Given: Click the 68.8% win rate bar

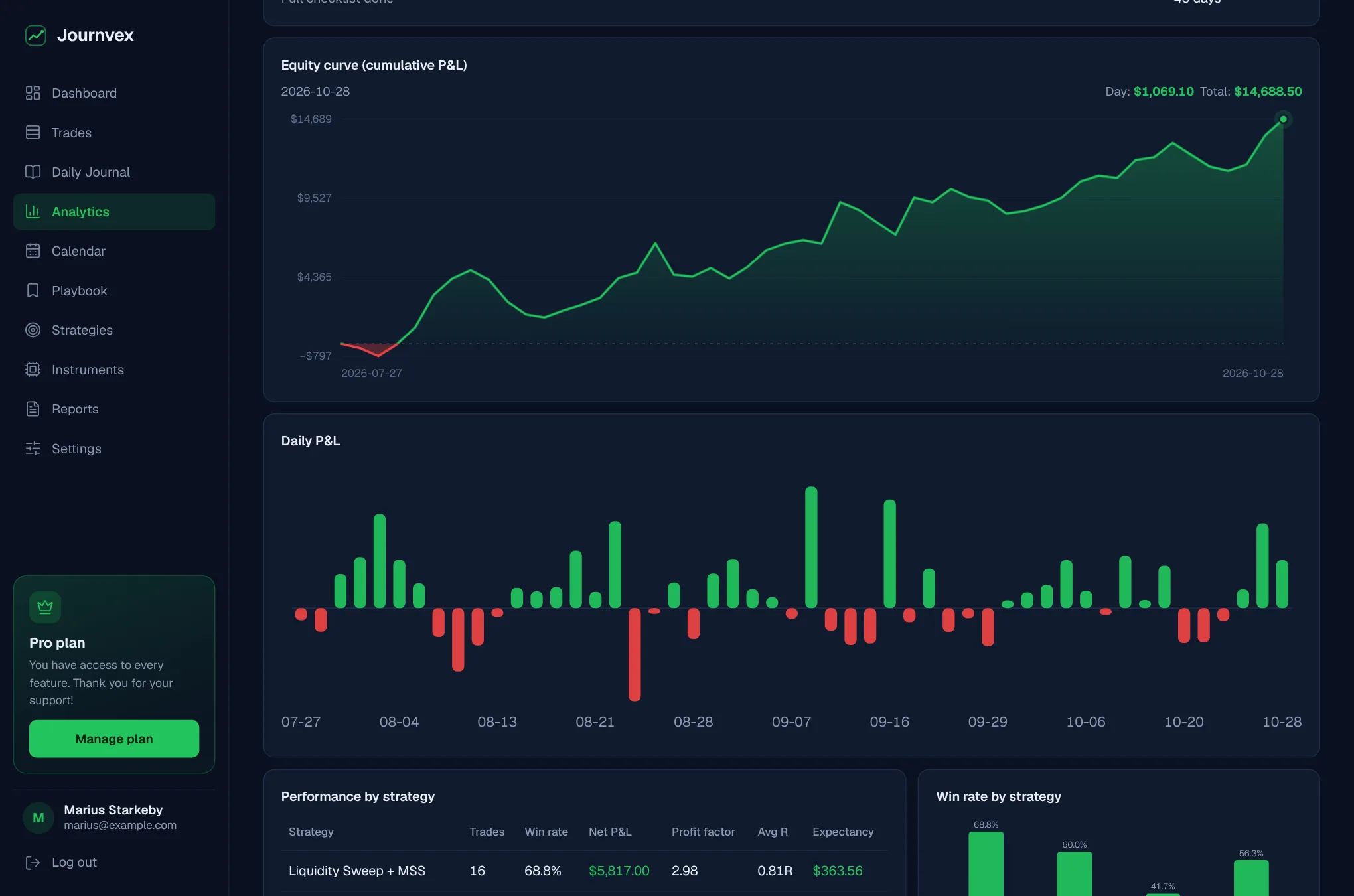Looking at the screenshot, I should coord(986,863).
